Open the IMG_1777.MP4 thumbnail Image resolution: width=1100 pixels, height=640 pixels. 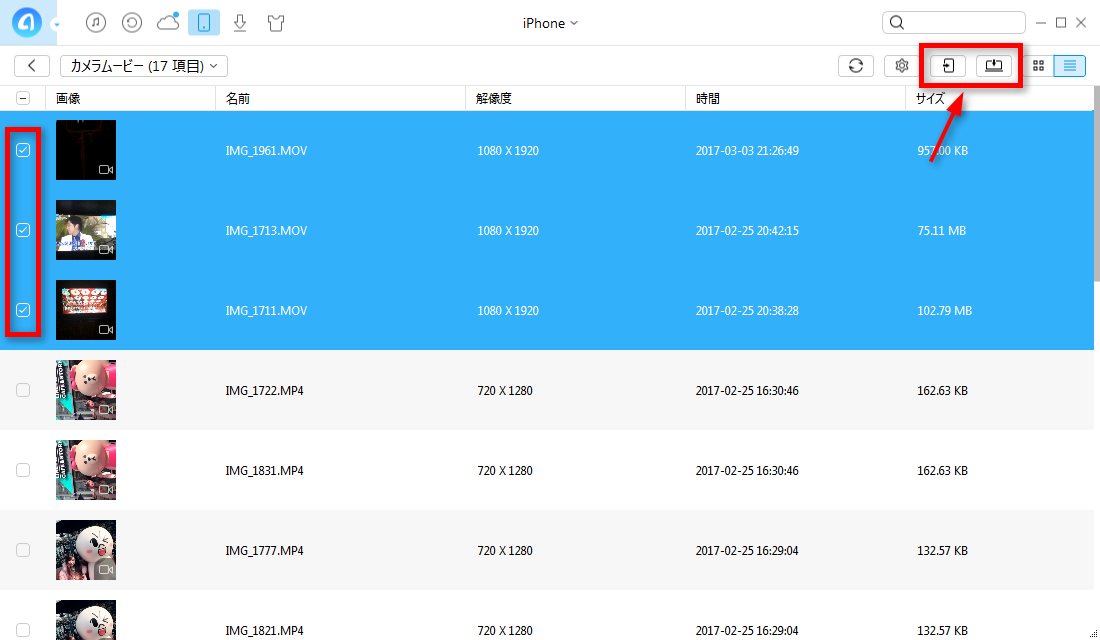click(86, 550)
